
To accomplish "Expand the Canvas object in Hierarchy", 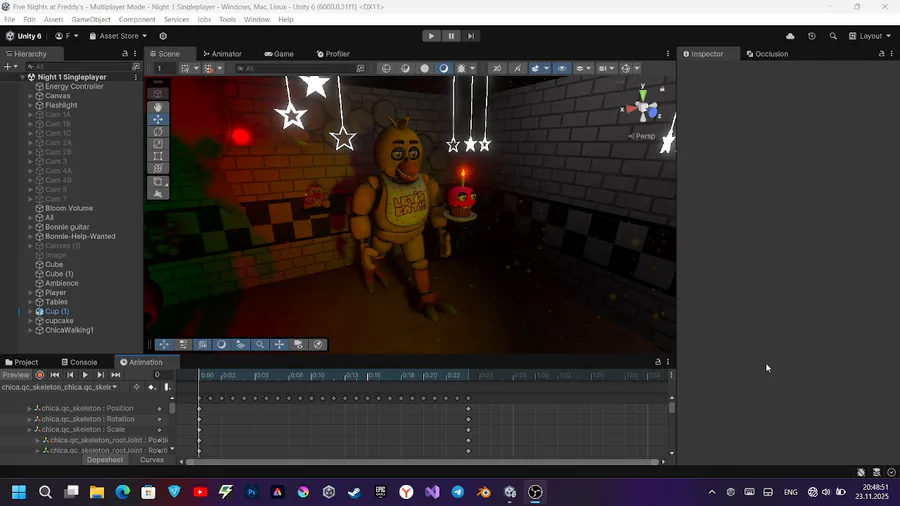I will [x=30, y=96].
